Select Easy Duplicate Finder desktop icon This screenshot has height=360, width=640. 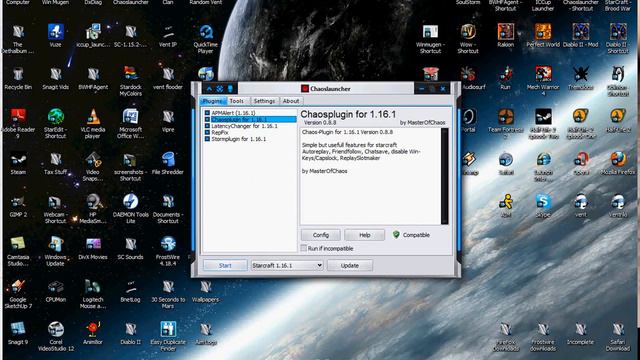coord(168,336)
